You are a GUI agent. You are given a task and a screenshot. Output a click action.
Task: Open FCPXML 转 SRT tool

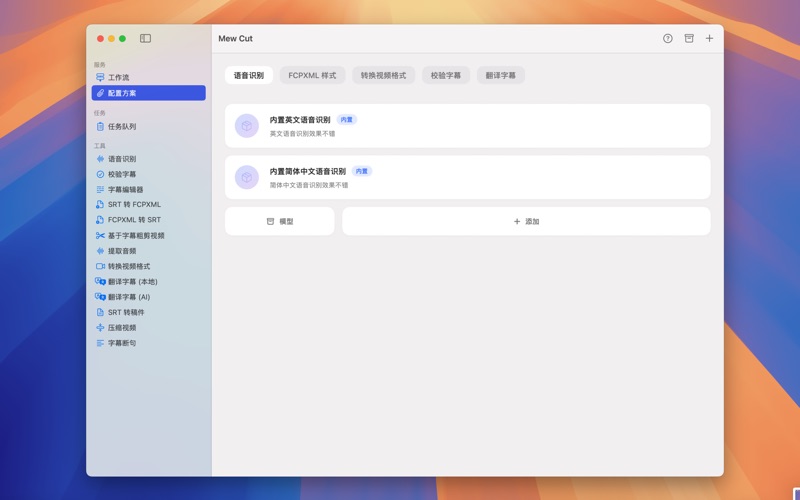pos(148,220)
